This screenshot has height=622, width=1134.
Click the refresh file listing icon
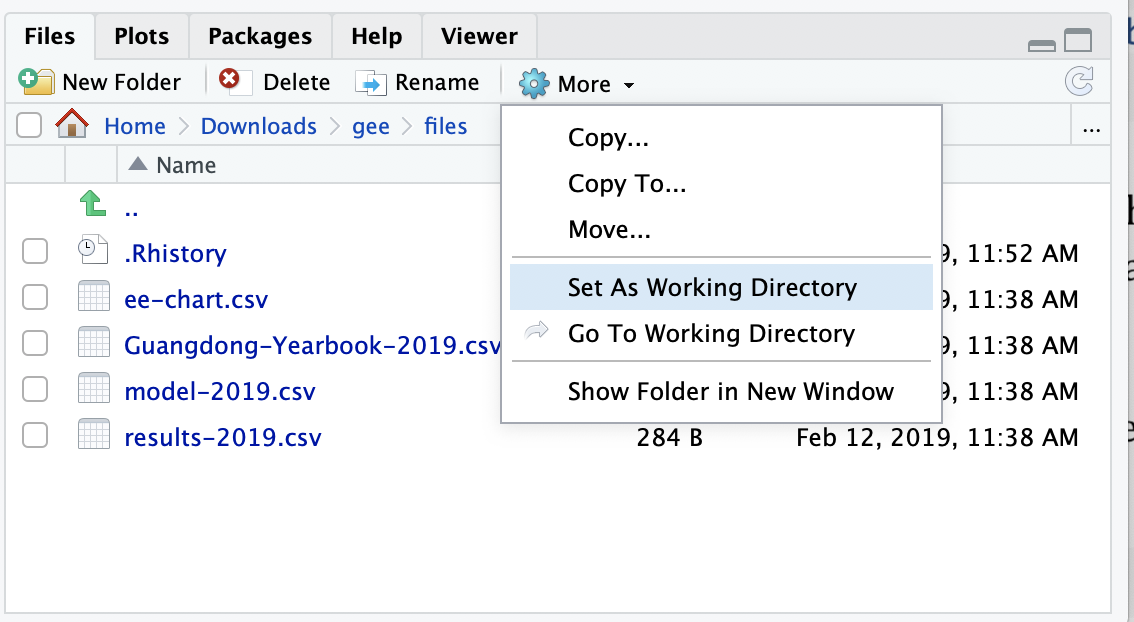[x=1078, y=81]
